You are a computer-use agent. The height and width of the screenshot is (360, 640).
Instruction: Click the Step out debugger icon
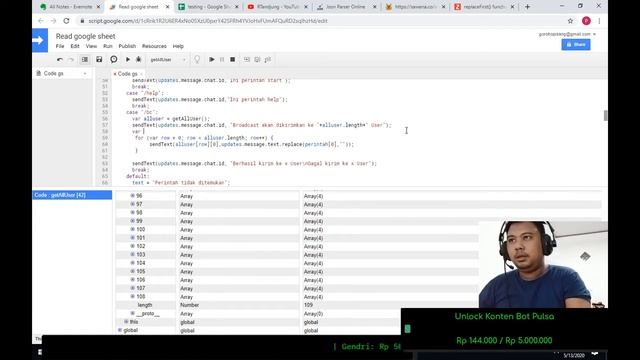tap(268, 60)
